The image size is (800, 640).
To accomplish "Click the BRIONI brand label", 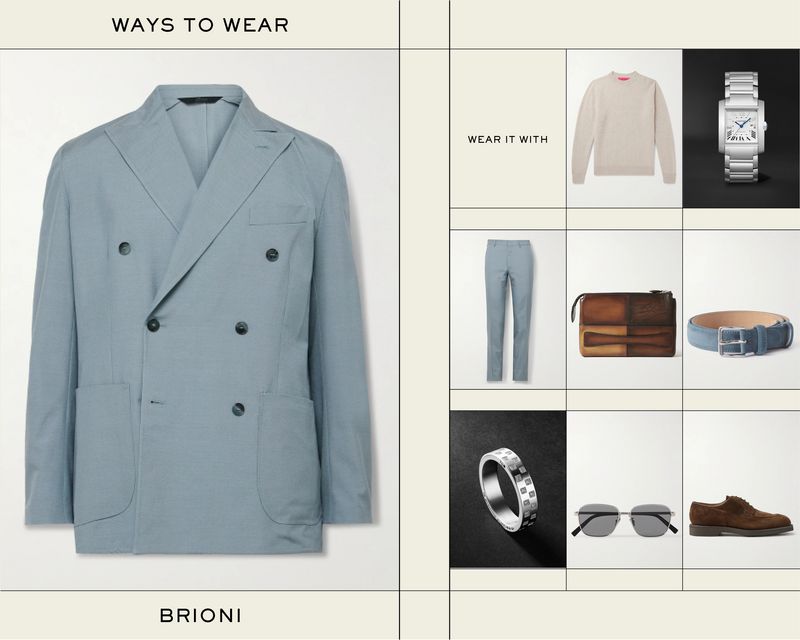I will point(201,616).
